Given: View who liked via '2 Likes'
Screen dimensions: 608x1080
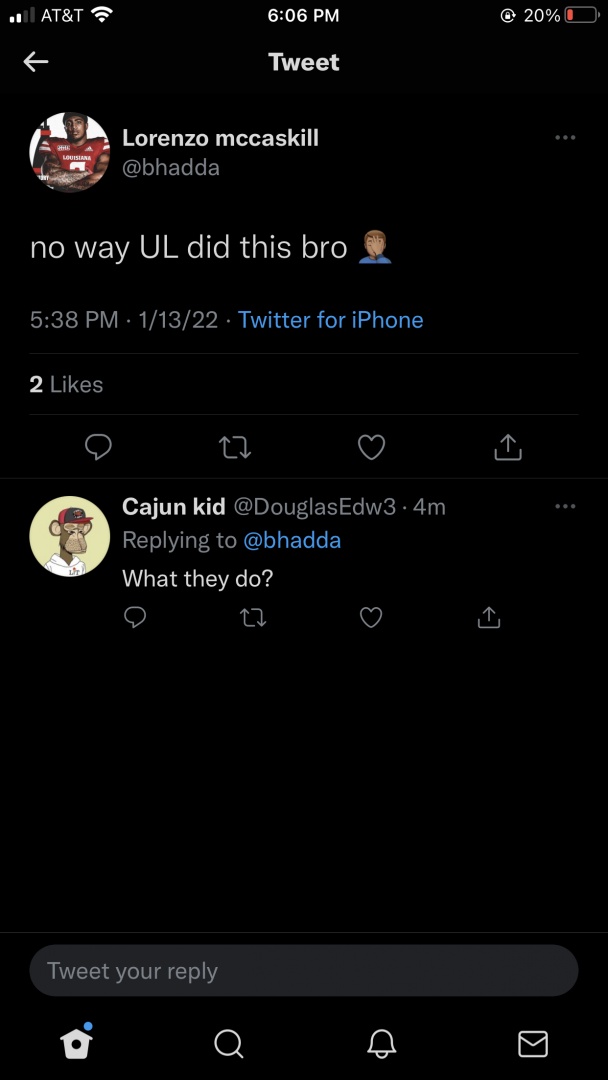Looking at the screenshot, I should 67,384.
